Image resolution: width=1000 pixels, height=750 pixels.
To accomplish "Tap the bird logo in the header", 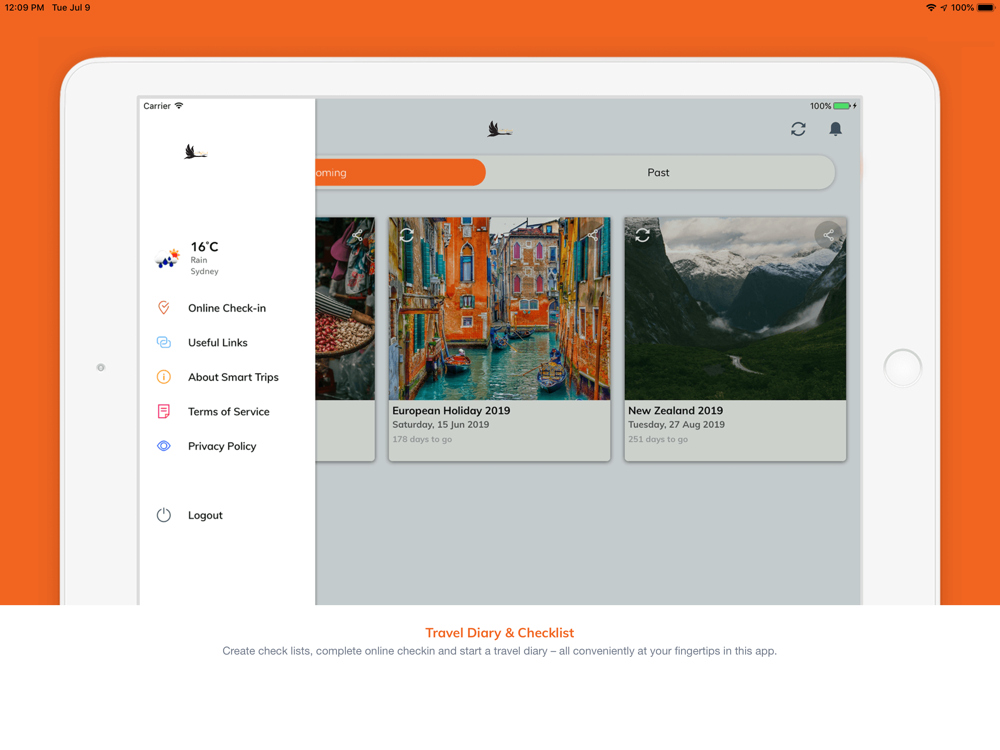I will pos(500,129).
